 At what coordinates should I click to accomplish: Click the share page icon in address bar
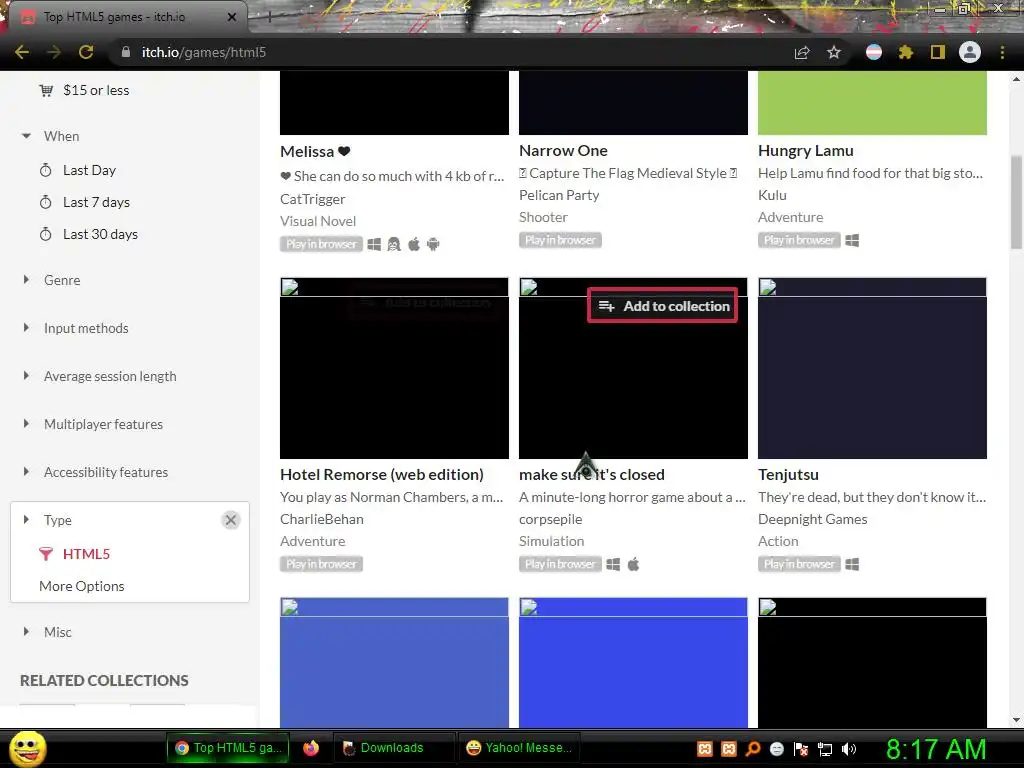(802, 52)
